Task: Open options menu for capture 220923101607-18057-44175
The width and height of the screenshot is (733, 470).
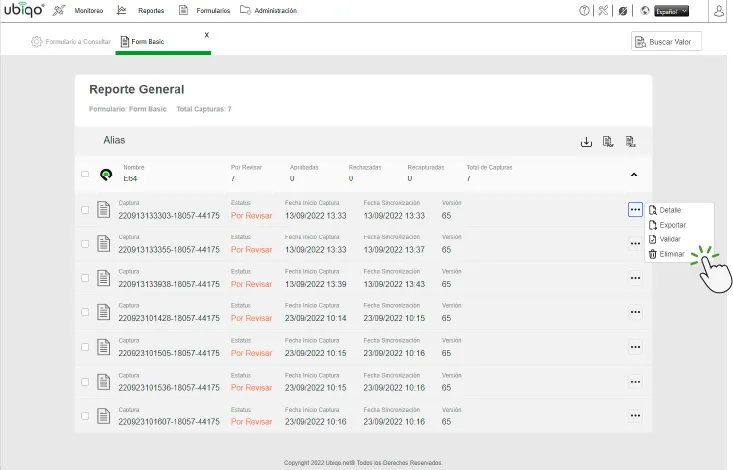Action: pyautogui.click(x=635, y=416)
